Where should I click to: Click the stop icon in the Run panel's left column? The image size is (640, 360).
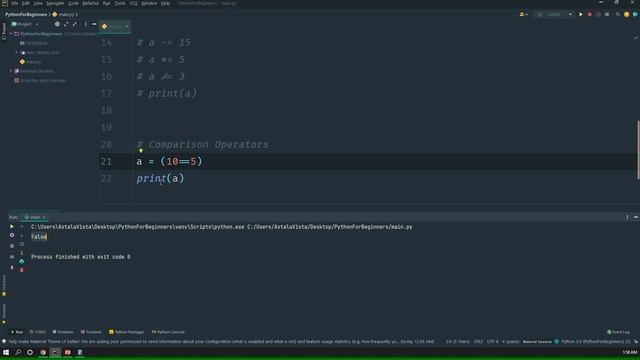[12, 246]
